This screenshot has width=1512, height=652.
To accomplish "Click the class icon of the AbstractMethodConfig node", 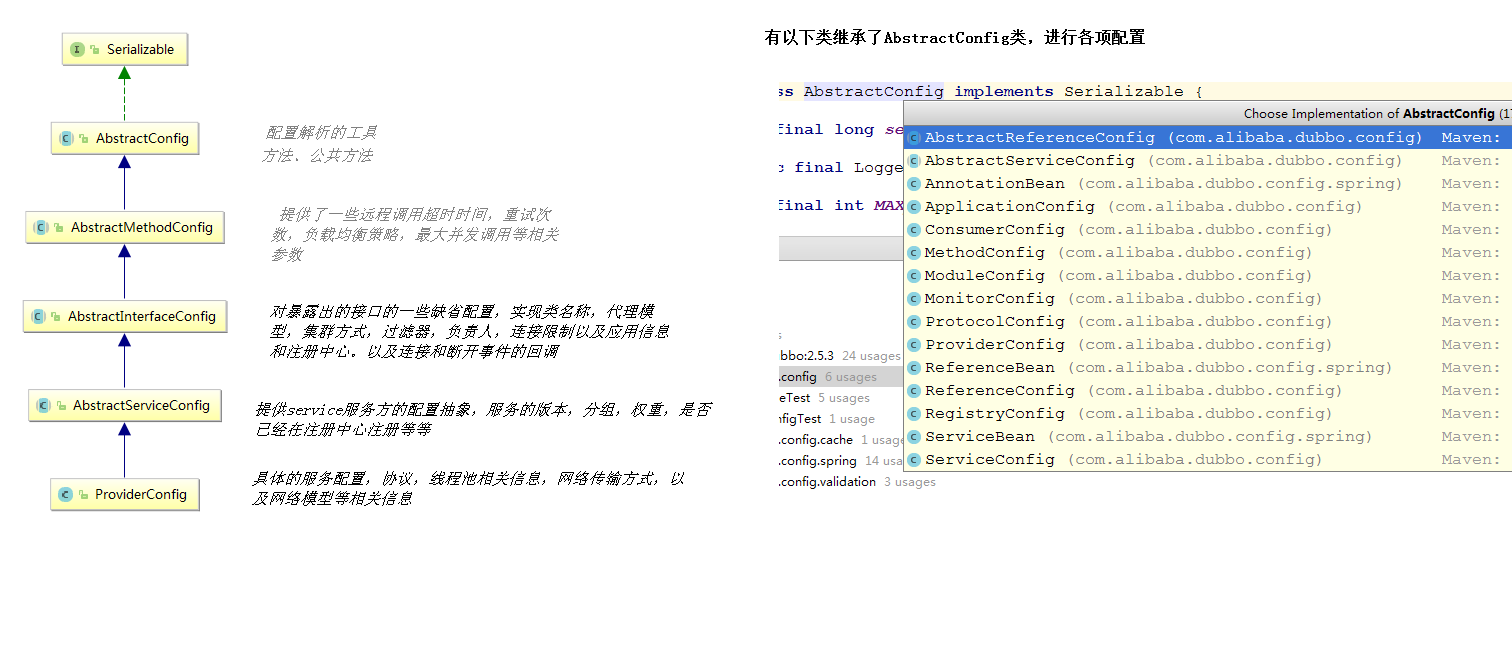I will pos(41,227).
